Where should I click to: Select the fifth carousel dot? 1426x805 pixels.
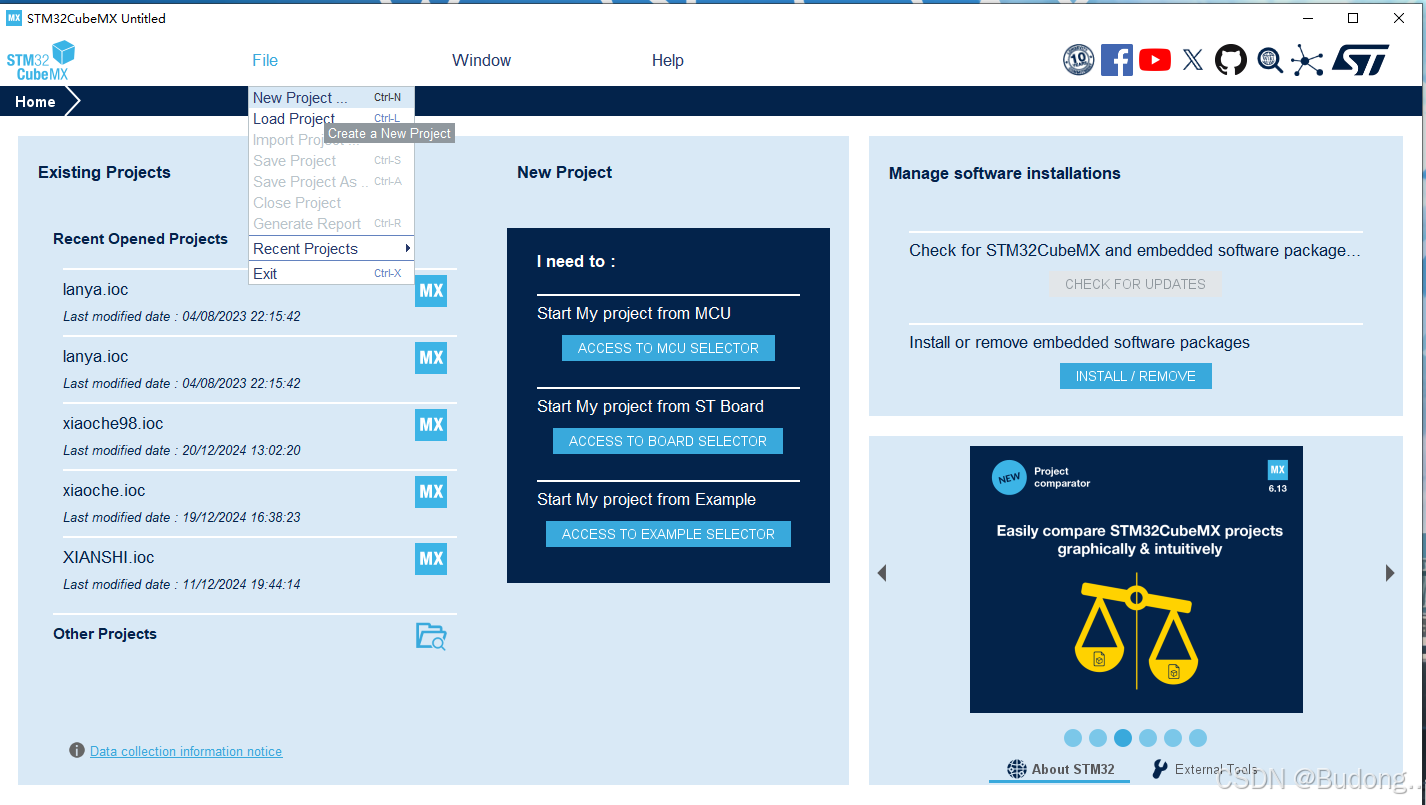coord(1173,738)
